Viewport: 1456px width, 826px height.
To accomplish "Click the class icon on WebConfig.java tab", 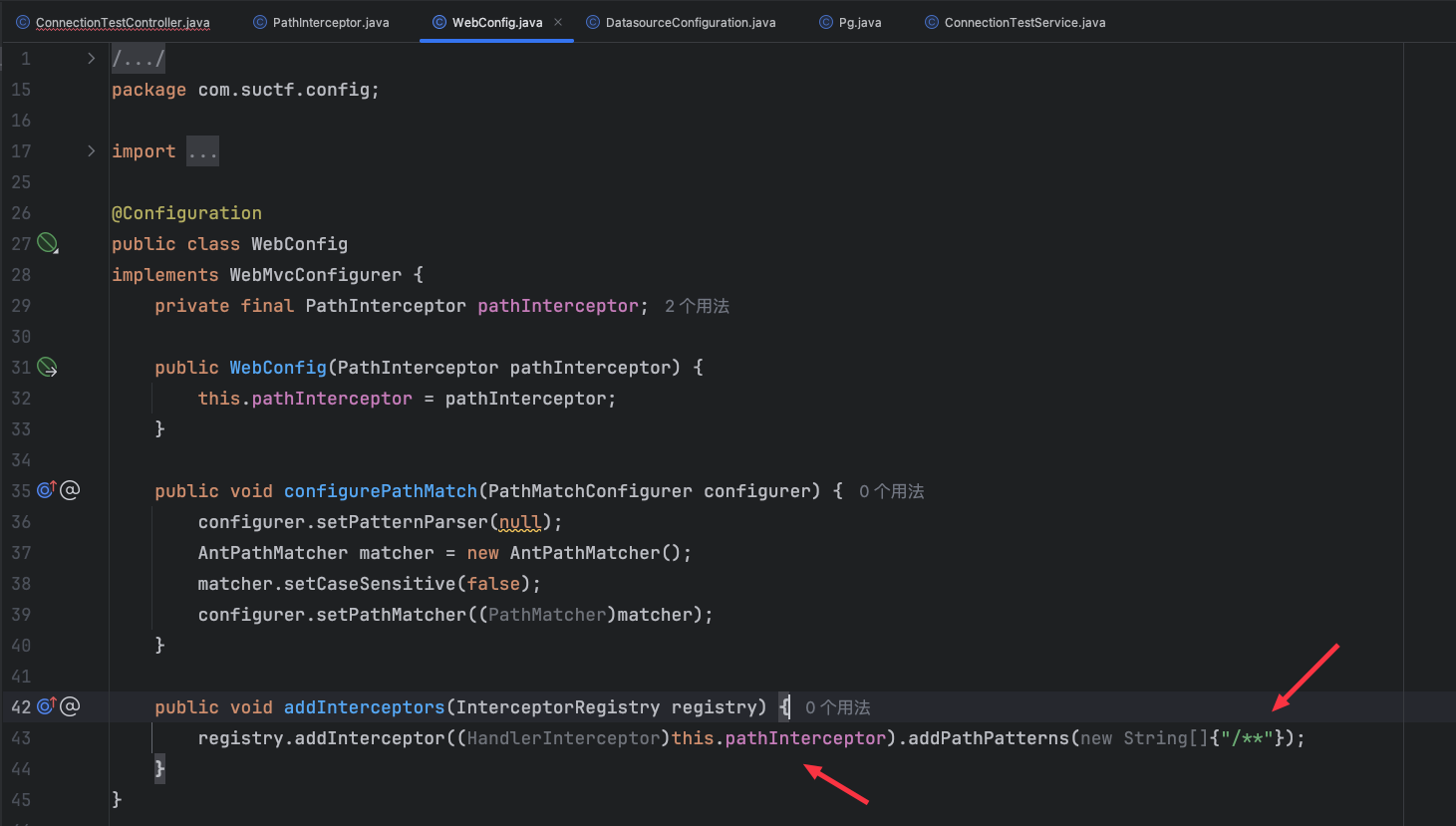I will [439, 22].
